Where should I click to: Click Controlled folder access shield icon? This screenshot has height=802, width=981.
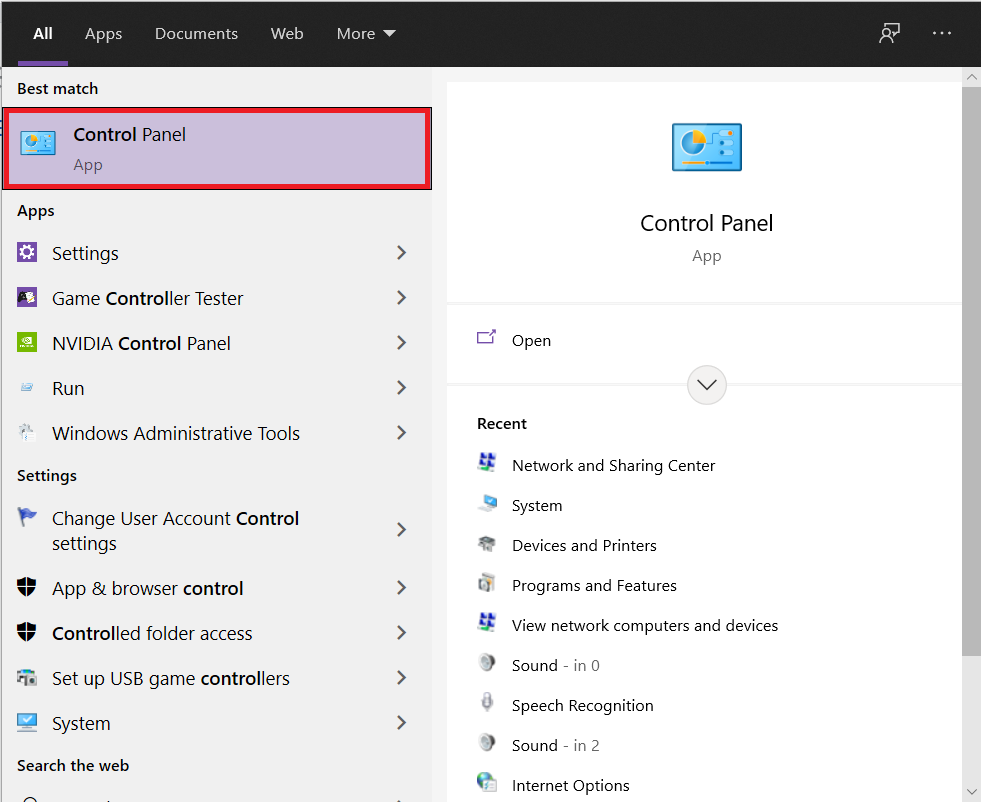tap(27, 632)
